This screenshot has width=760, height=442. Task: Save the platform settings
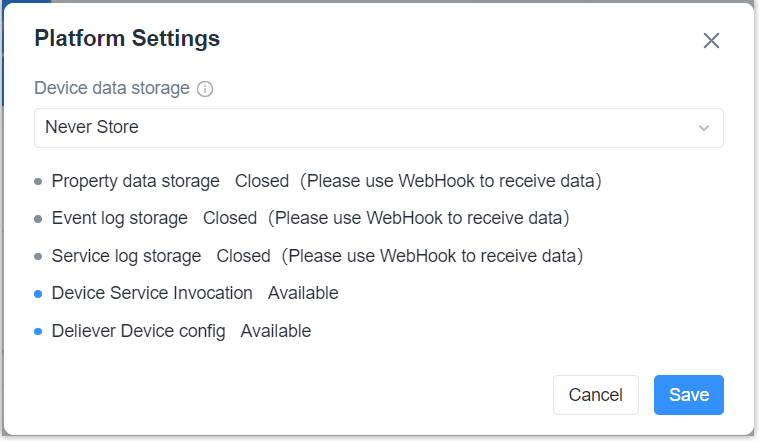coord(688,395)
